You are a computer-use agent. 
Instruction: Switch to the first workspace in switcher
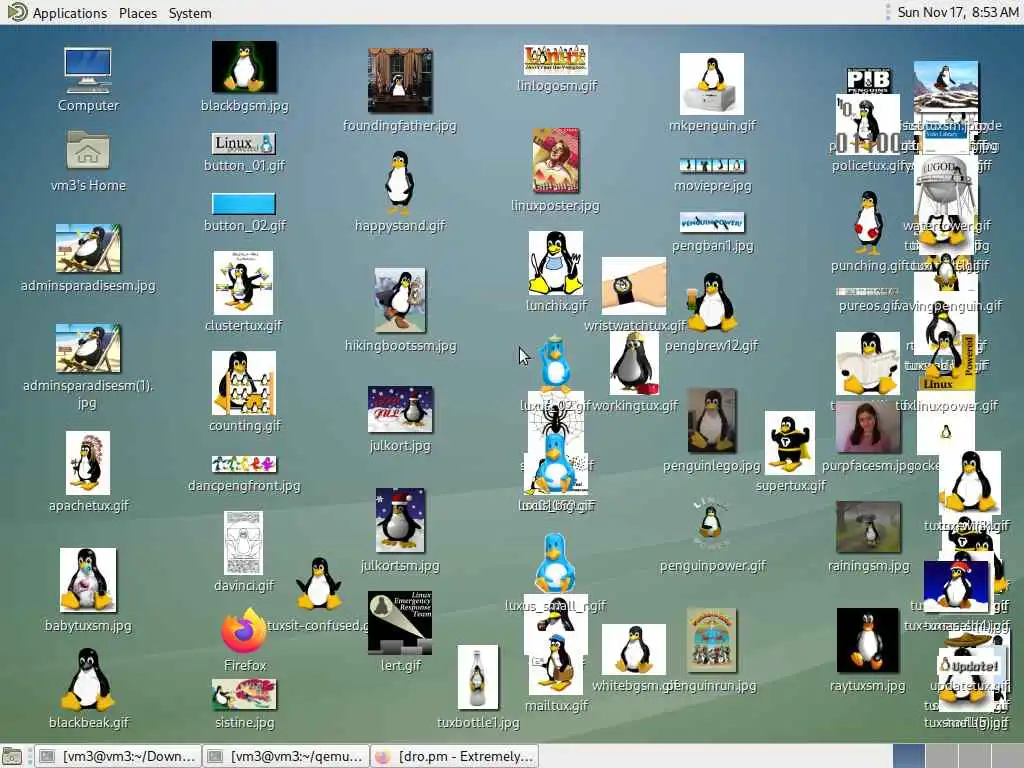click(908, 756)
